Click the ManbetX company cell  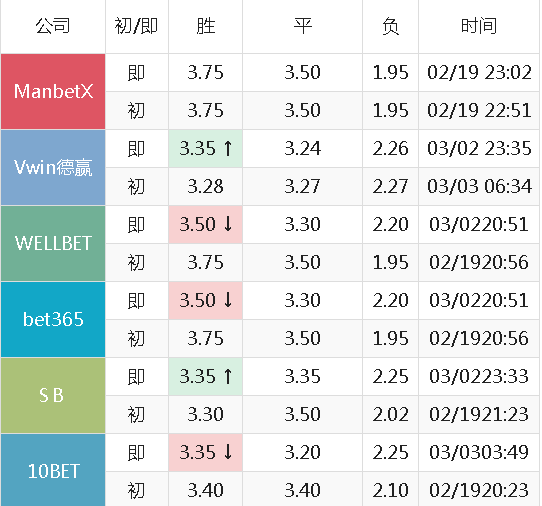(53, 91)
